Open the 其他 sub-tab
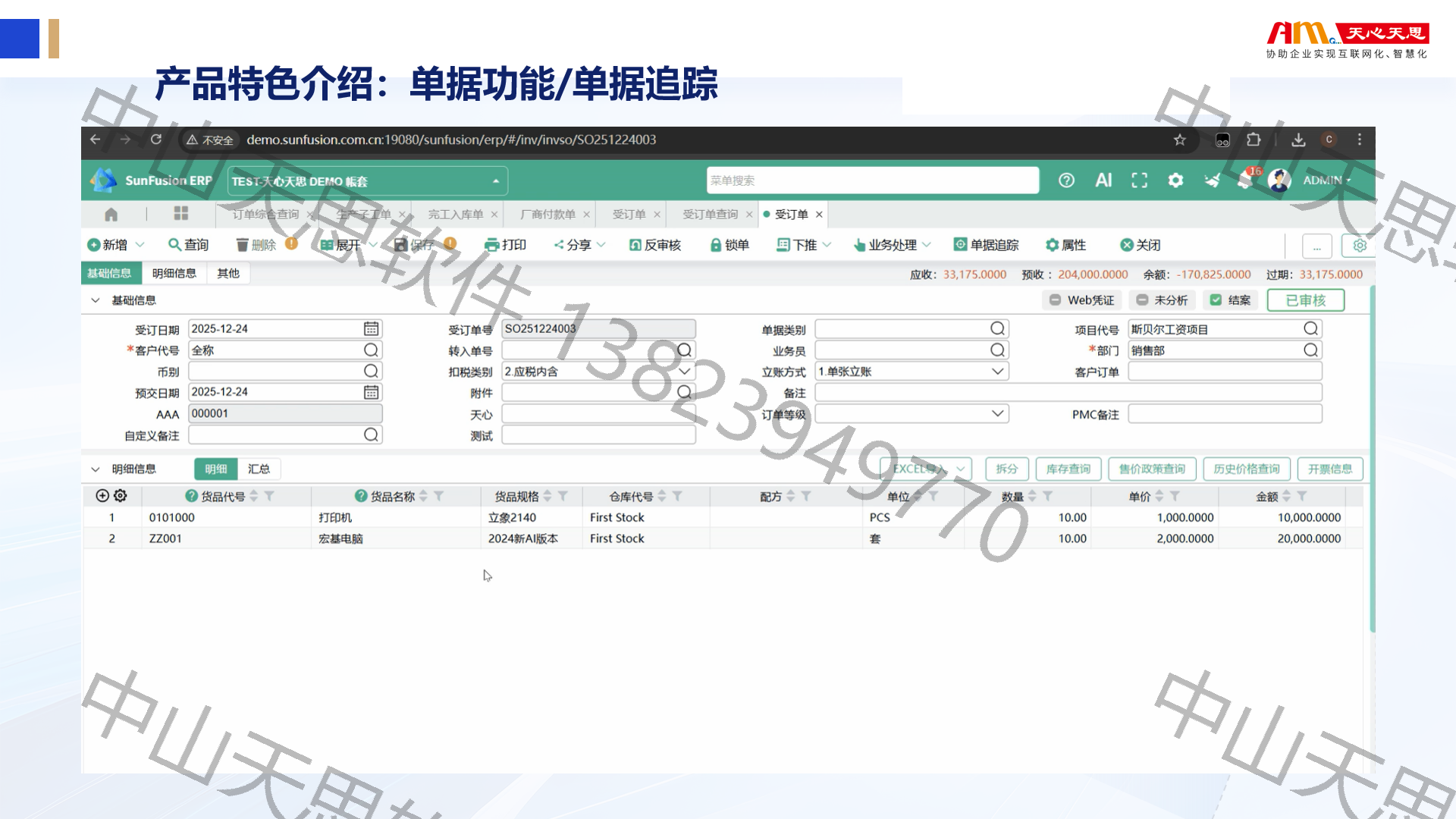Viewport: 1456px width, 819px height. pos(228,274)
